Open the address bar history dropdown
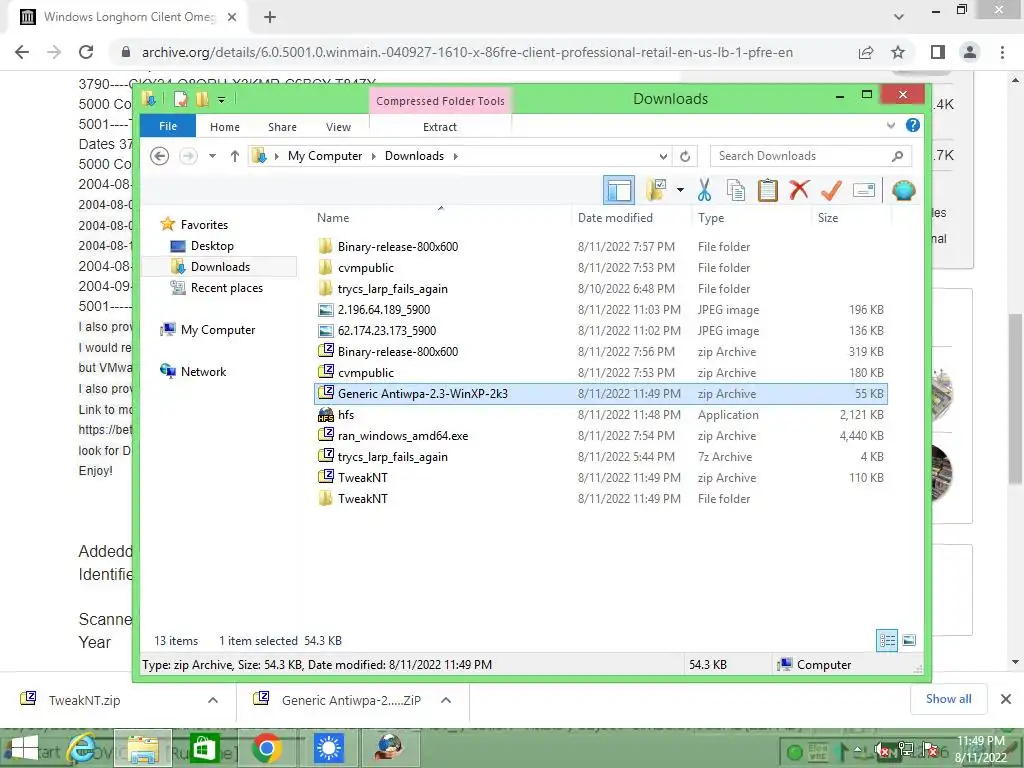The image size is (1024, 768). coord(663,156)
